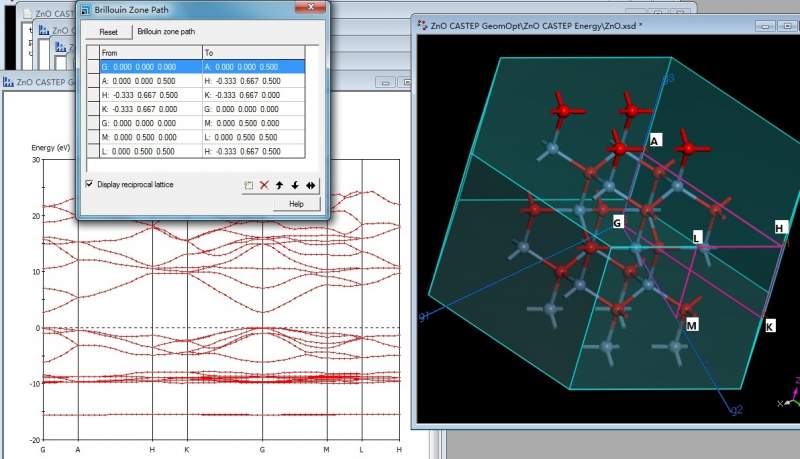This screenshot has height=459, width=800.
Task: Click the red X delete segment icon
Action: coord(264,185)
